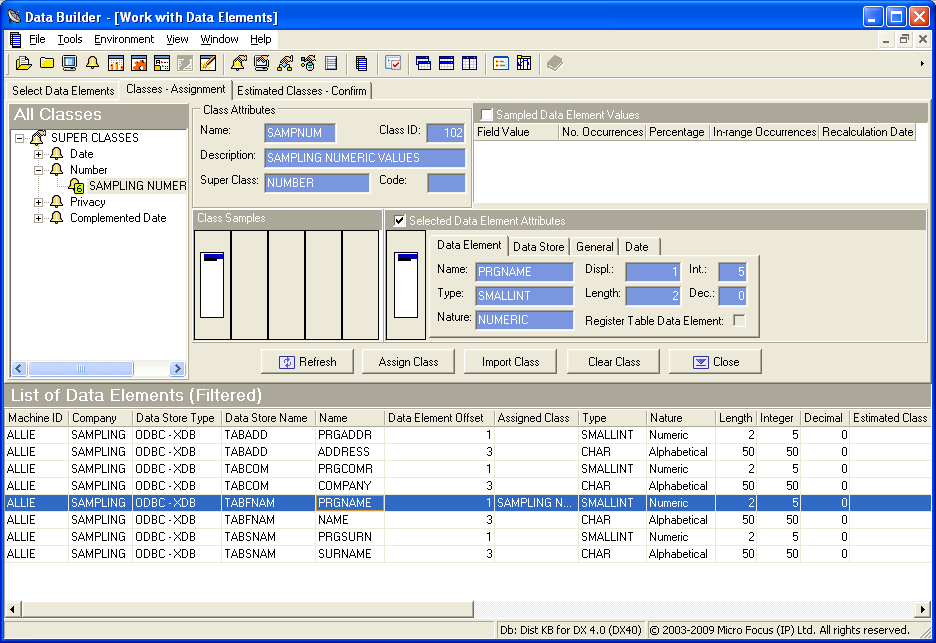Image resolution: width=936 pixels, height=643 pixels.
Task: Click the Assign Class button
Action: click(408, 361)
